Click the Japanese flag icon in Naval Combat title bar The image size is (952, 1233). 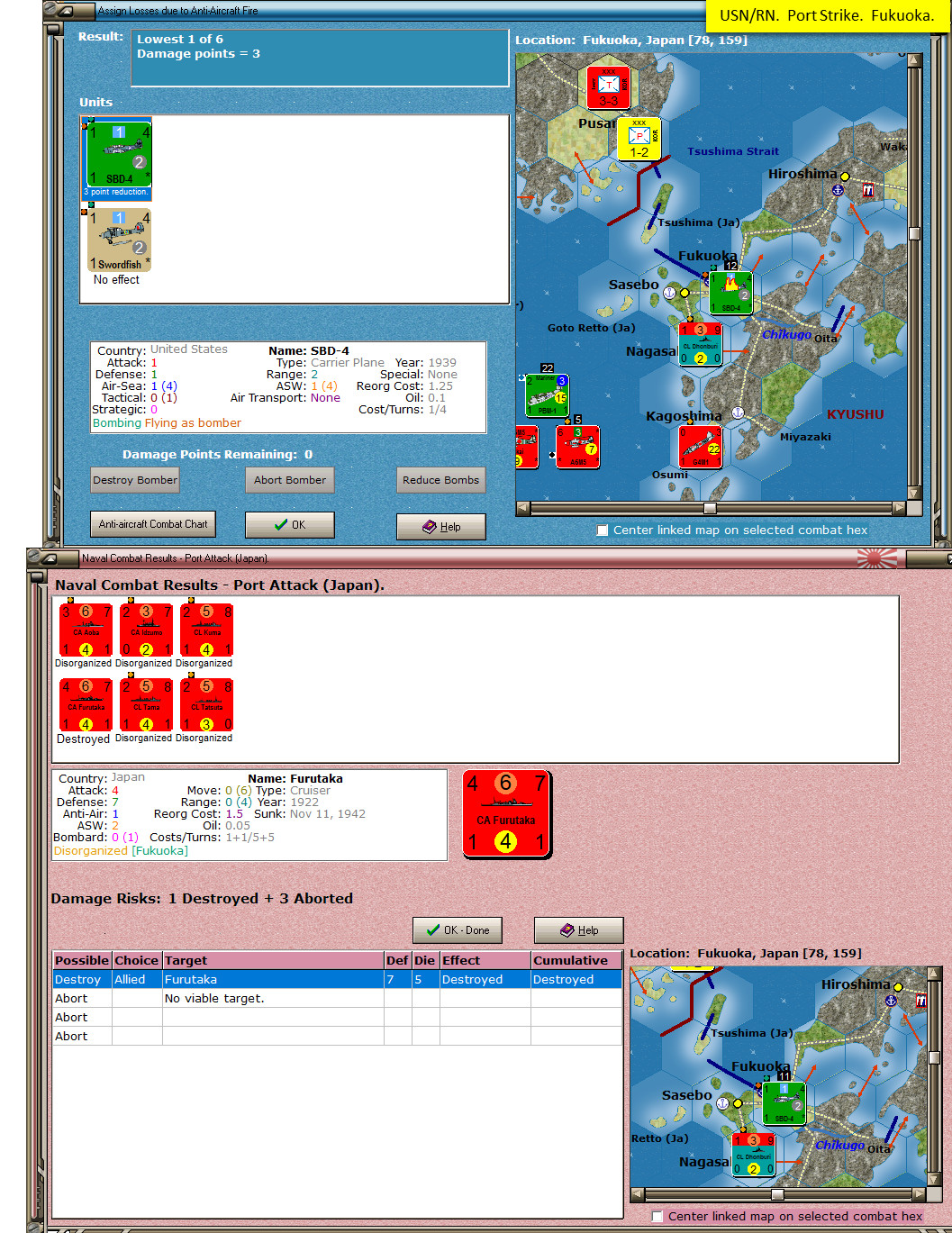[876, 558]
